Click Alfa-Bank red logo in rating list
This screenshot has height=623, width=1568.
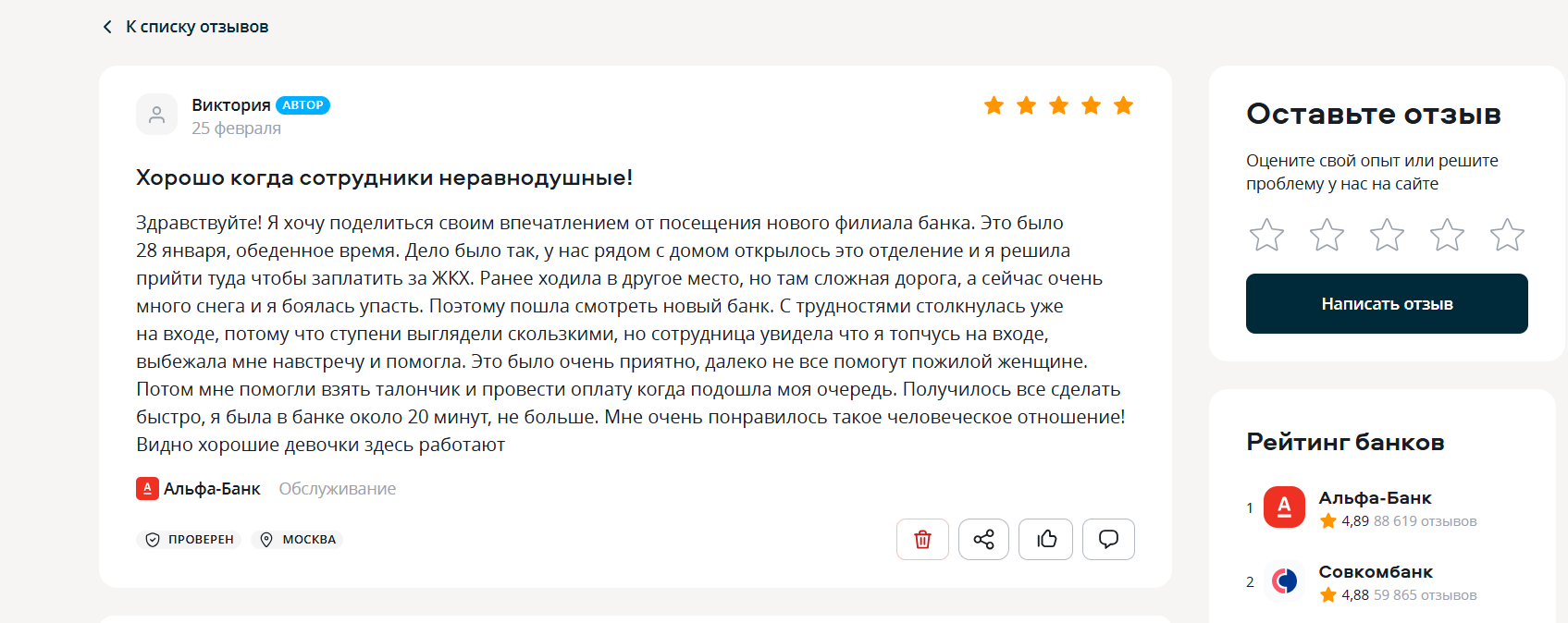tap(1284, 507)
